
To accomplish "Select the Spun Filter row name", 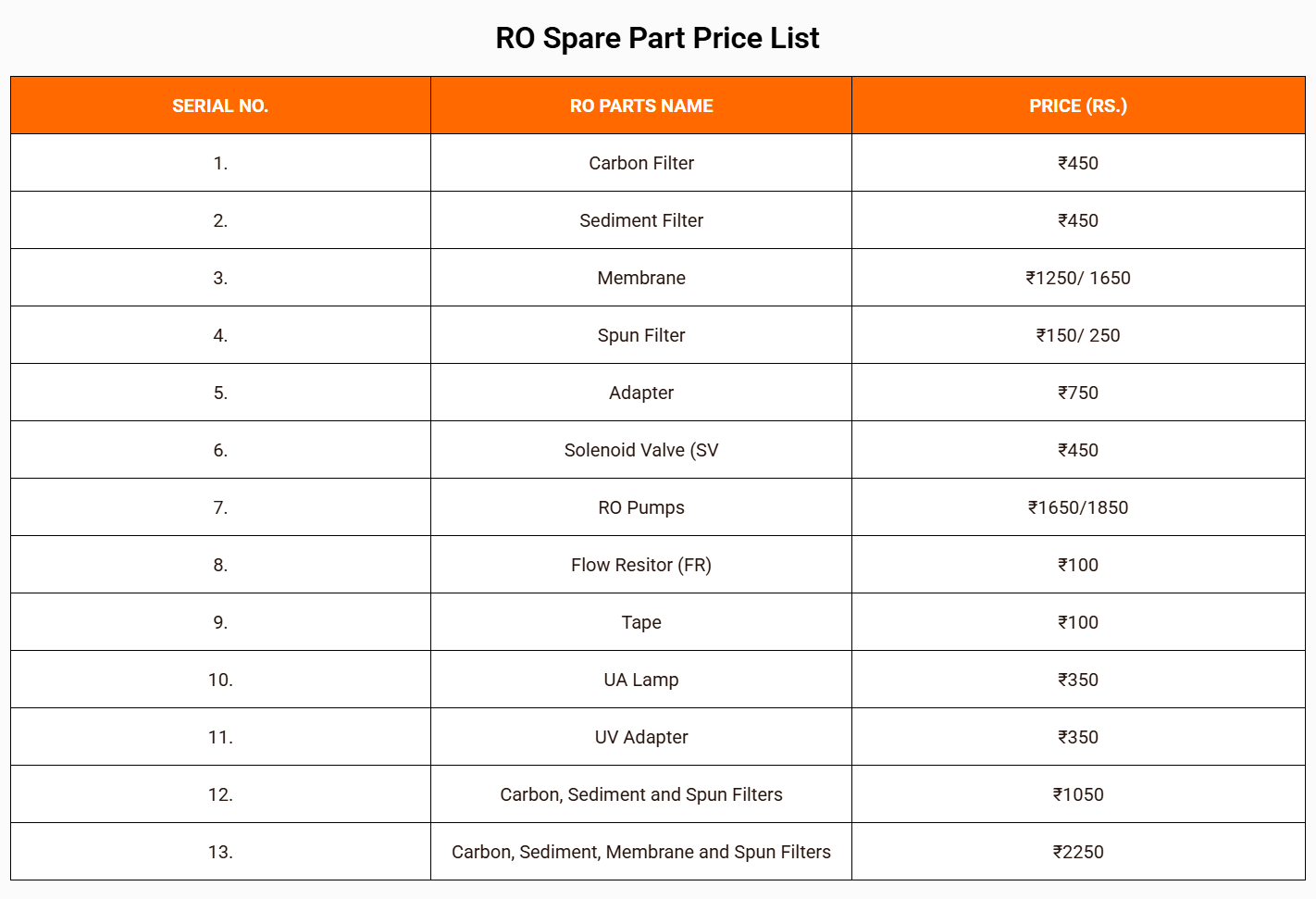I will coord(641,335).
